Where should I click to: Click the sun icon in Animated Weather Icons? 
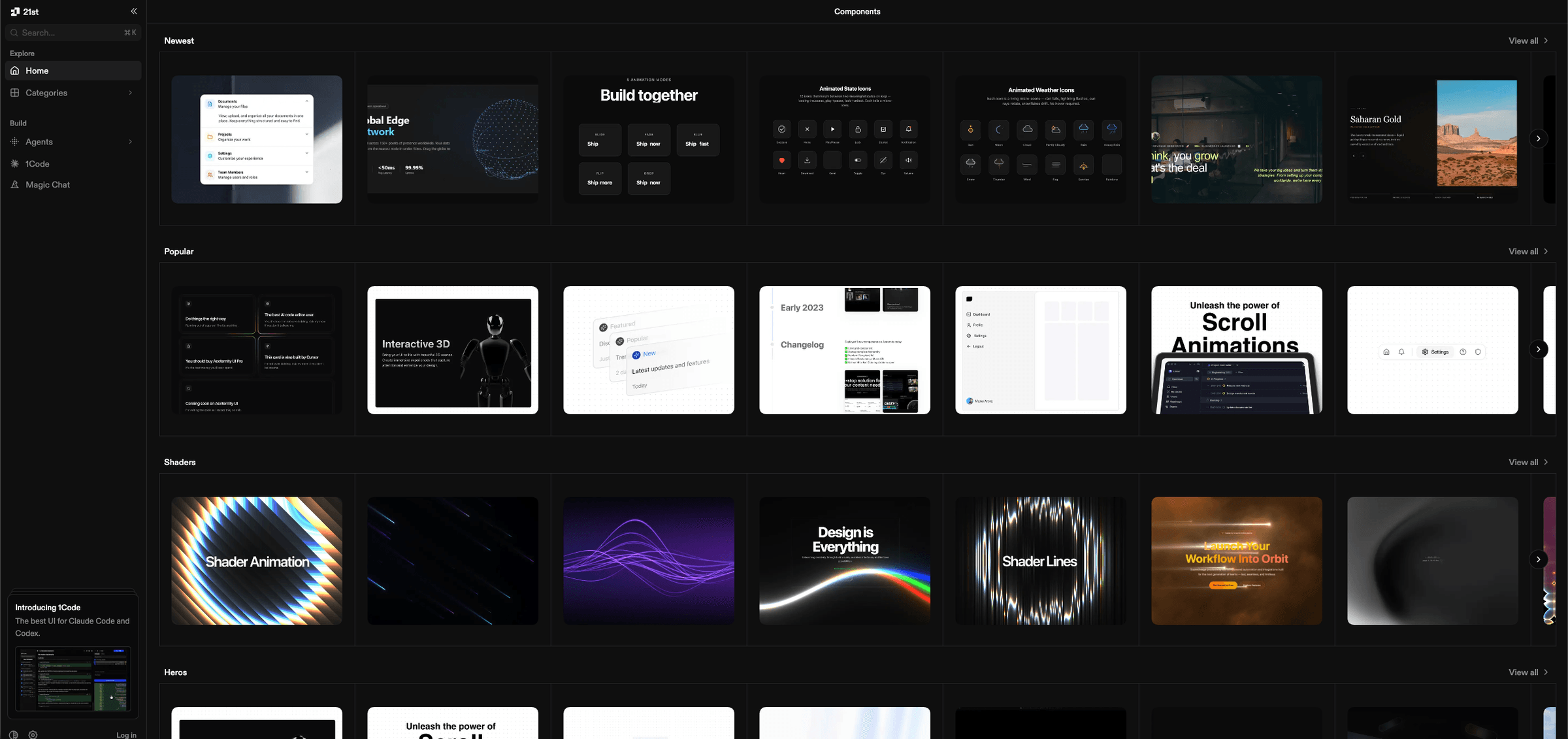point(971,129)
